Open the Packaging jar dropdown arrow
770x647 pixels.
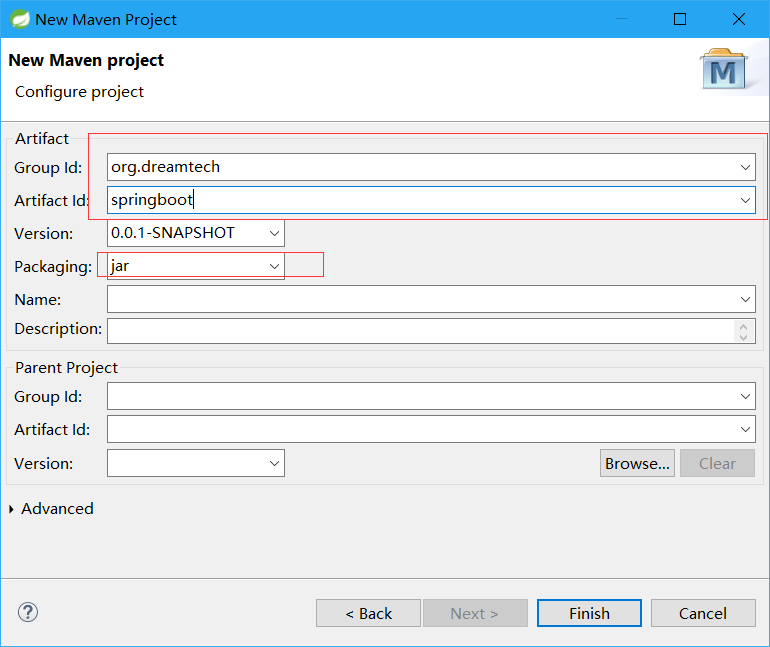click(x=275, y=266)
